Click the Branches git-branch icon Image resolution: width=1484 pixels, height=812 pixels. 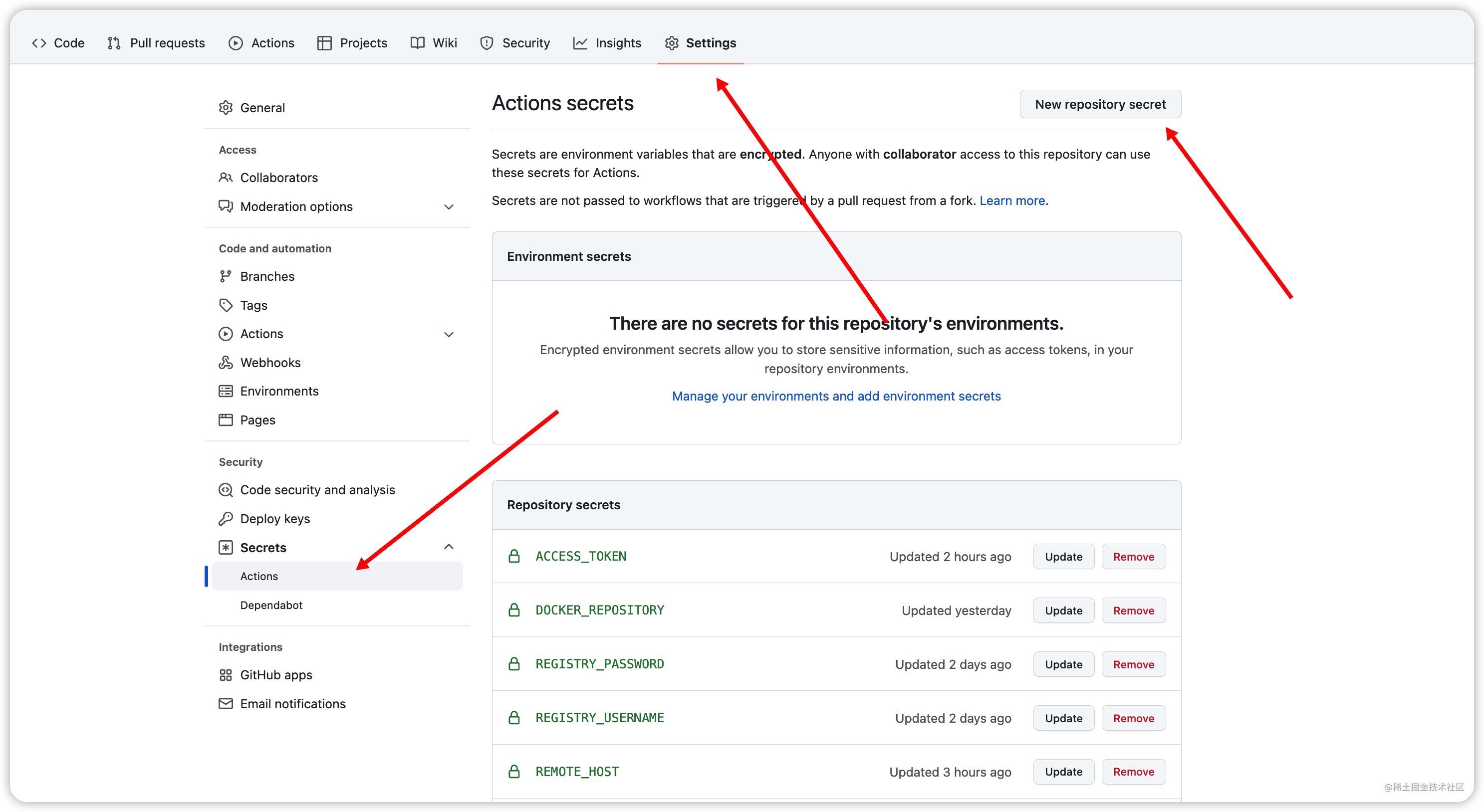[226, 276]
